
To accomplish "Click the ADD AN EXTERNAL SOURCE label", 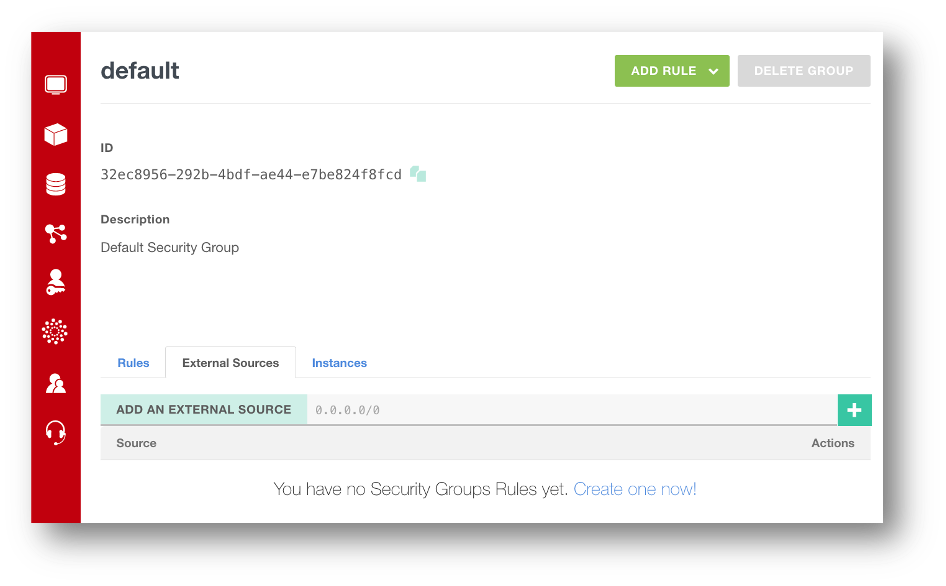I will pyautogui.click(x=203, y=409).
